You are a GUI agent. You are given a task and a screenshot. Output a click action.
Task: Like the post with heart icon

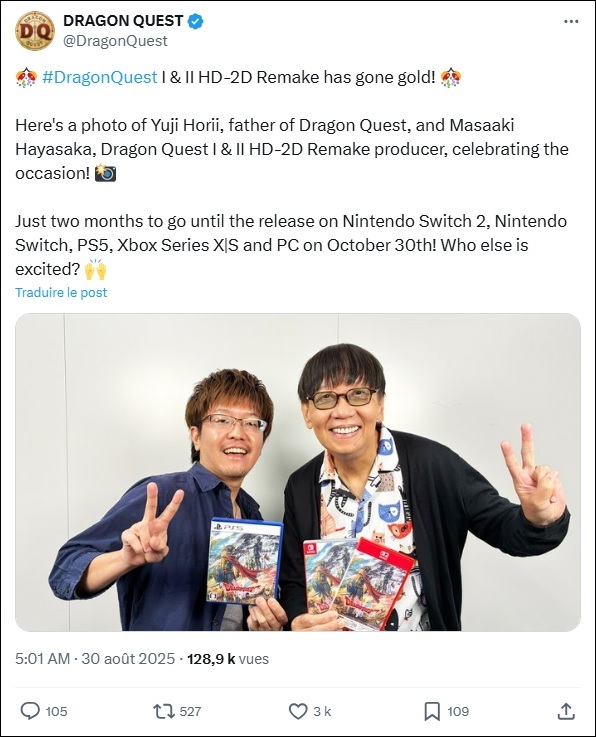(x=298, y=711)
